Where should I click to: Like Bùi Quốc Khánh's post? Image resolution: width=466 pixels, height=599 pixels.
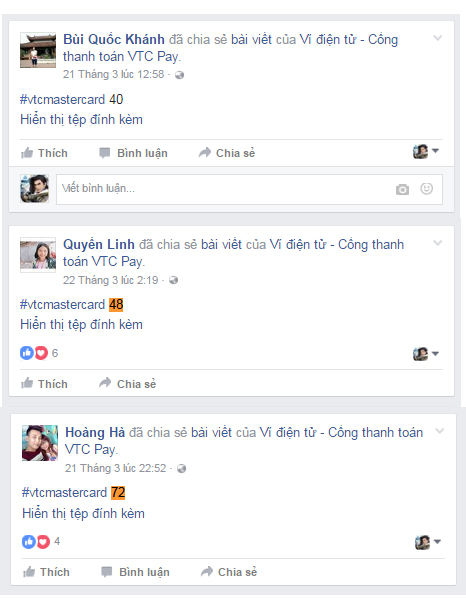click(x=44, y=153)
